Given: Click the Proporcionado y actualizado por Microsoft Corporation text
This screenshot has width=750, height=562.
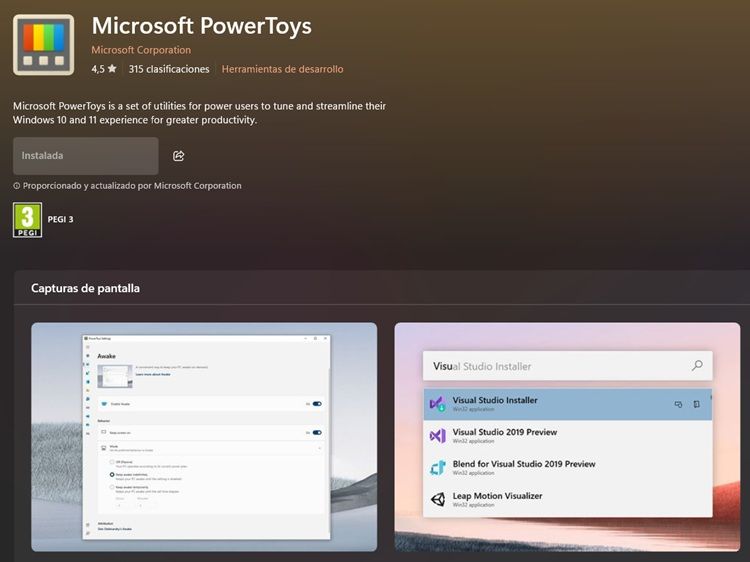Looking at the screenshot, I should (x=132, y=186).
